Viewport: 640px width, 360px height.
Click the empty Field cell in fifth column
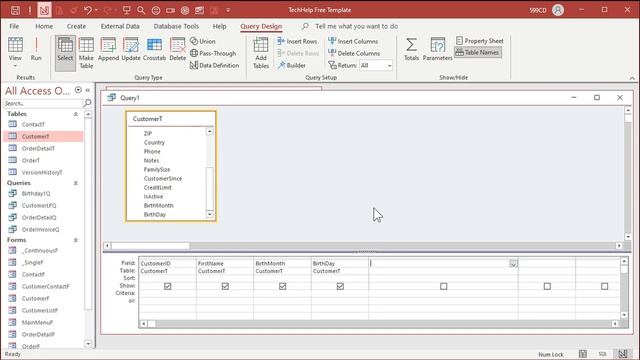point(439,264)
